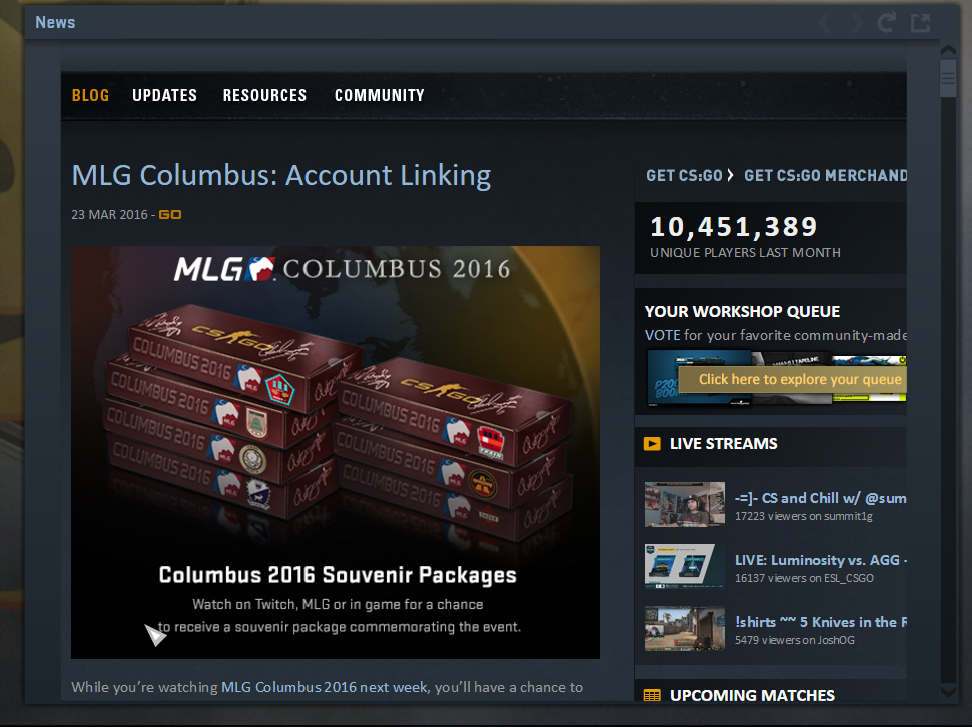Click the Upcoming Matches calendar icon

[652, 695]
